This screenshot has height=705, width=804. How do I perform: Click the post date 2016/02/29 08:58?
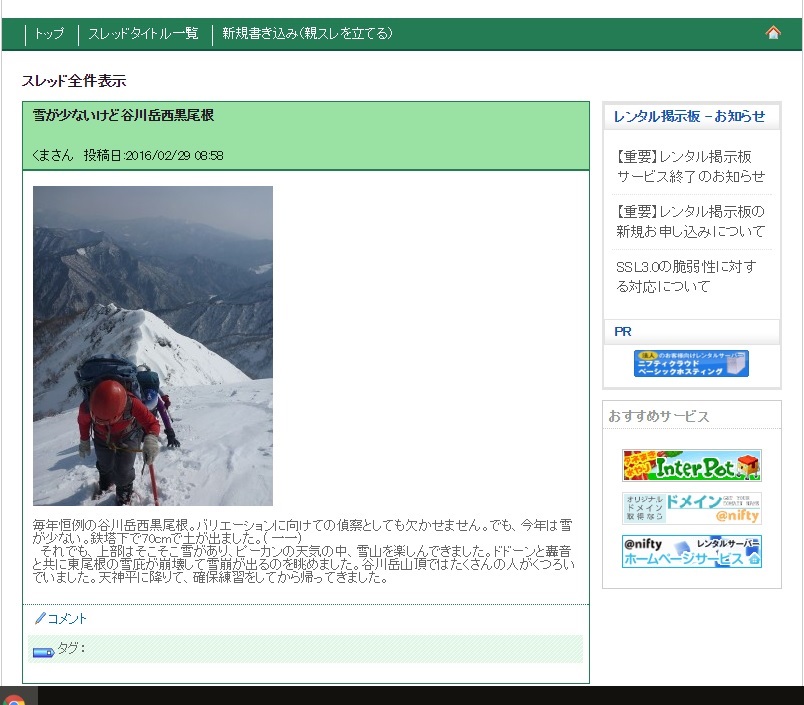(x=174, y=155)
